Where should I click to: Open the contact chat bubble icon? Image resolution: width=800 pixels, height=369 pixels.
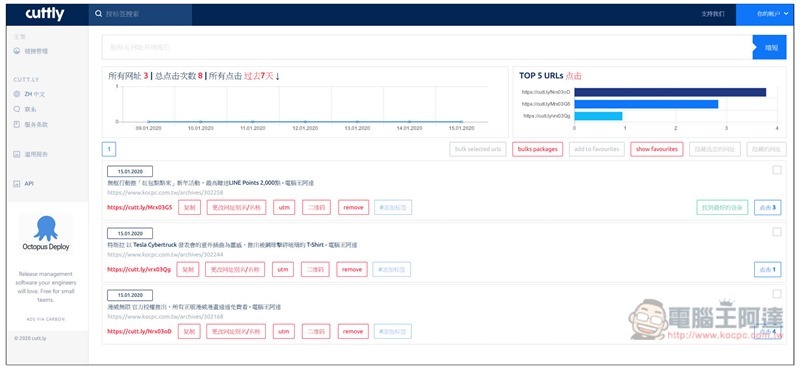pyautogui.click(x=17, y=109)
